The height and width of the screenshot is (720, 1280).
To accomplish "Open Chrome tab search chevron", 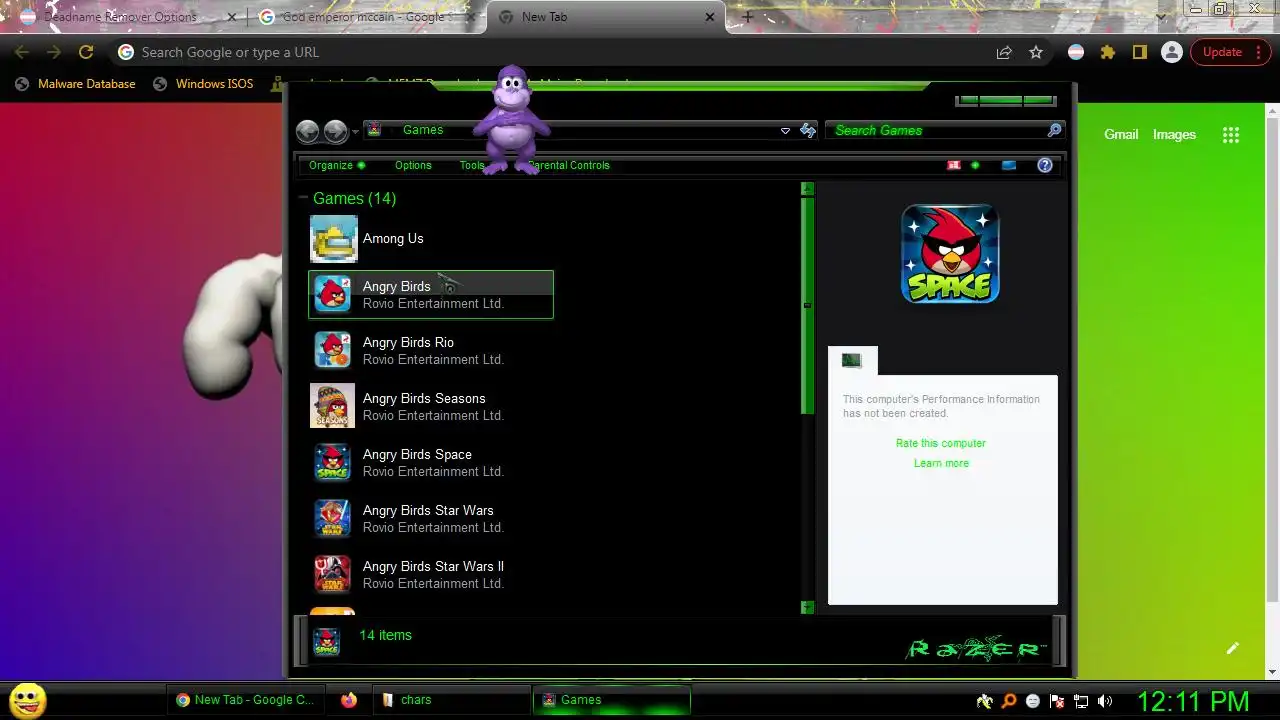I will point(1160,17).
